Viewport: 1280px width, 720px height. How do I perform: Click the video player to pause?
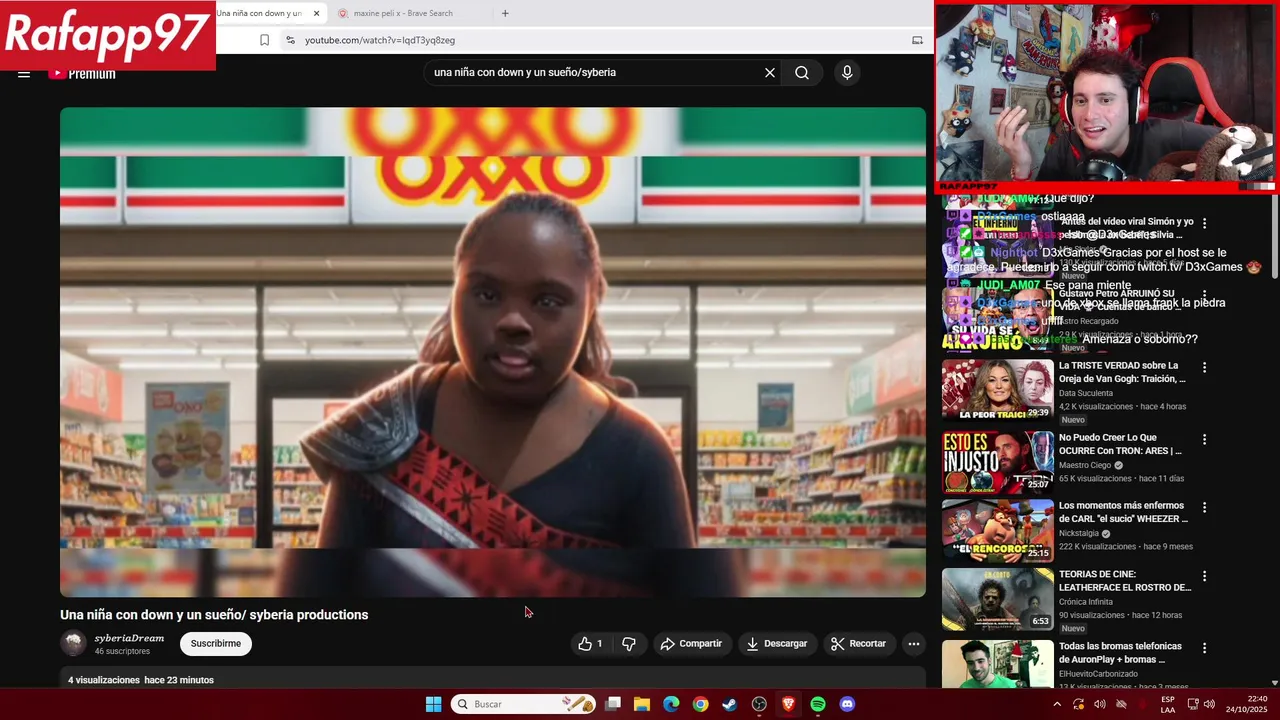click(493, 352)
